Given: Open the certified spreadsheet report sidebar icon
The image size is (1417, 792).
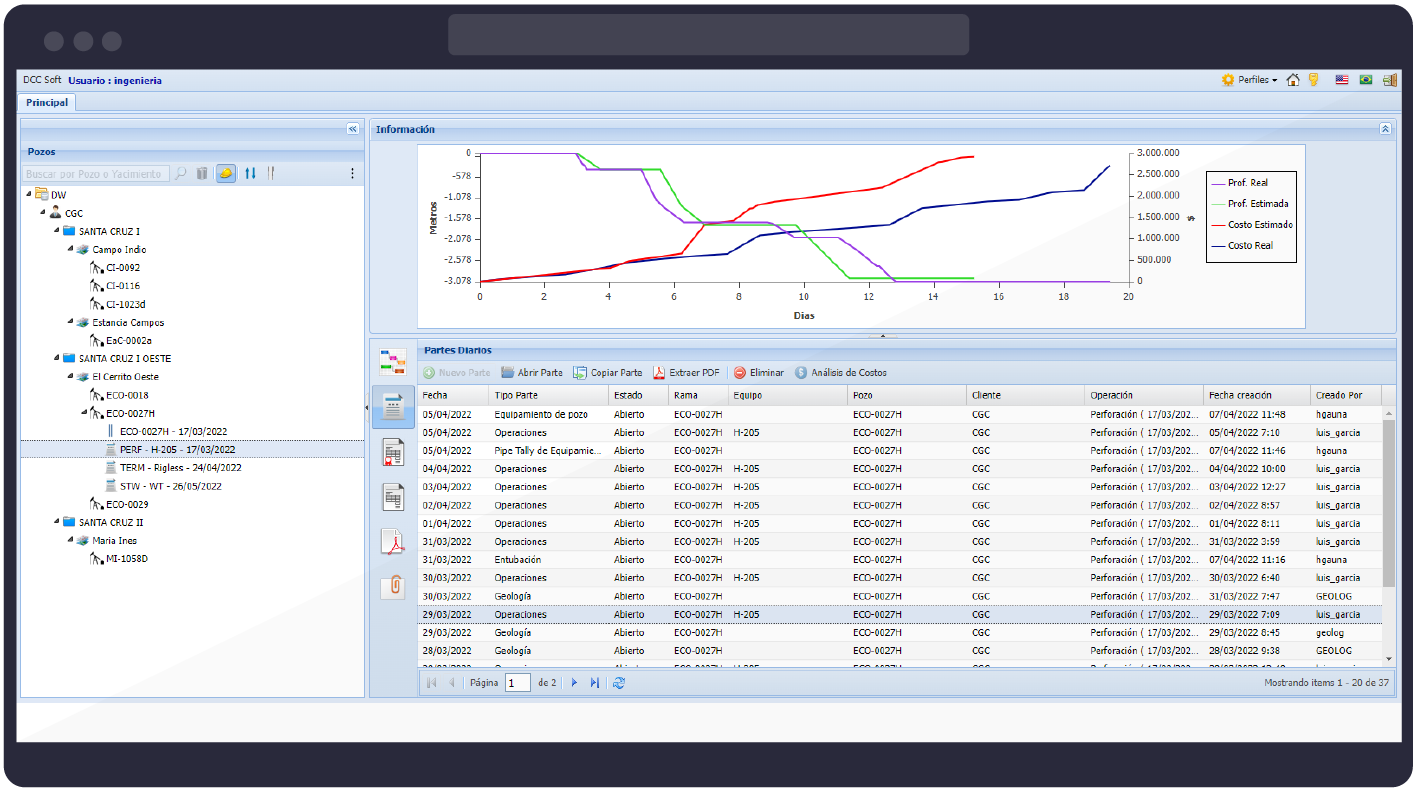Looking at the screenshot, I should [x=393, y=452].
